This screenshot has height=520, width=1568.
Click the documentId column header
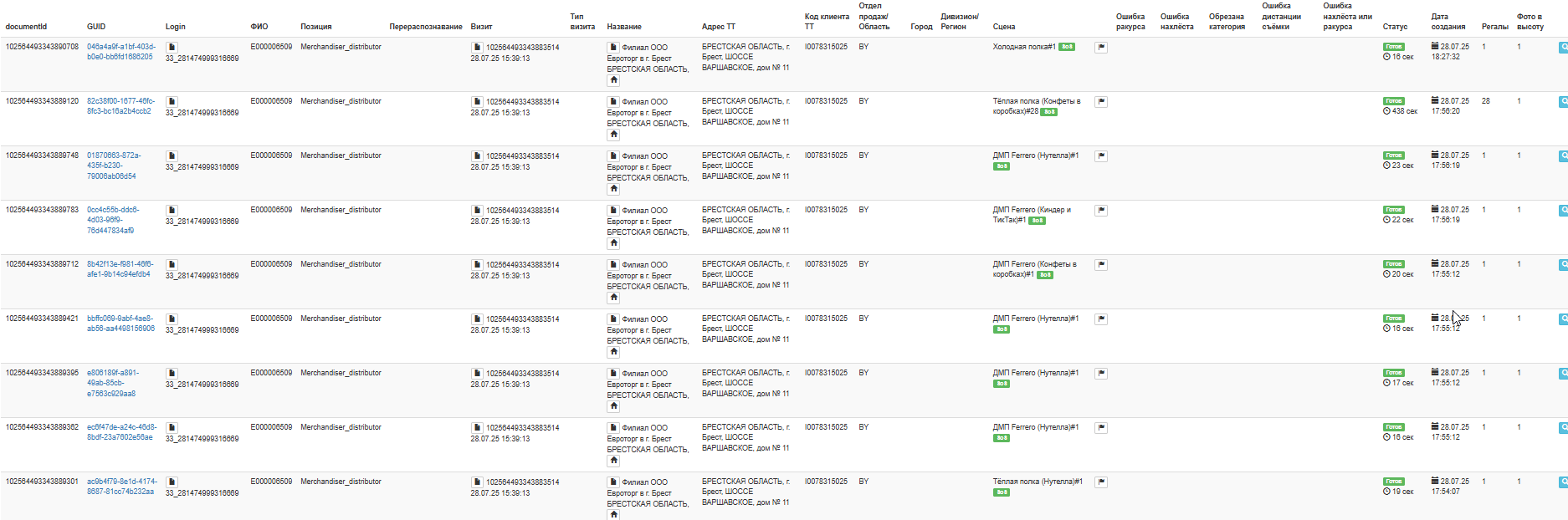pyautogui.click(x=26, y=27)
